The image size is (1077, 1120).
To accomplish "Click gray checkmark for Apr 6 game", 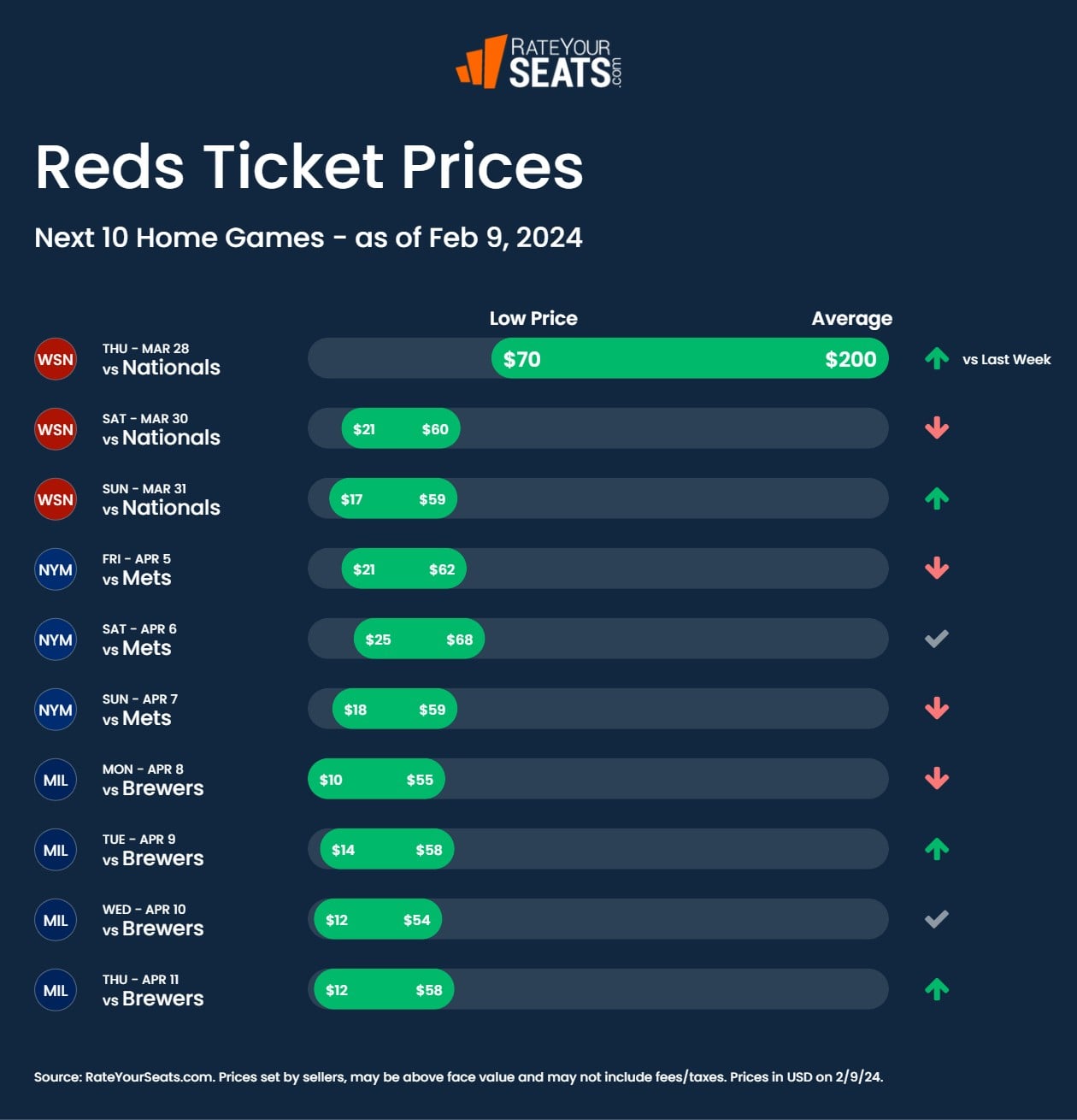I will [937, 639].
